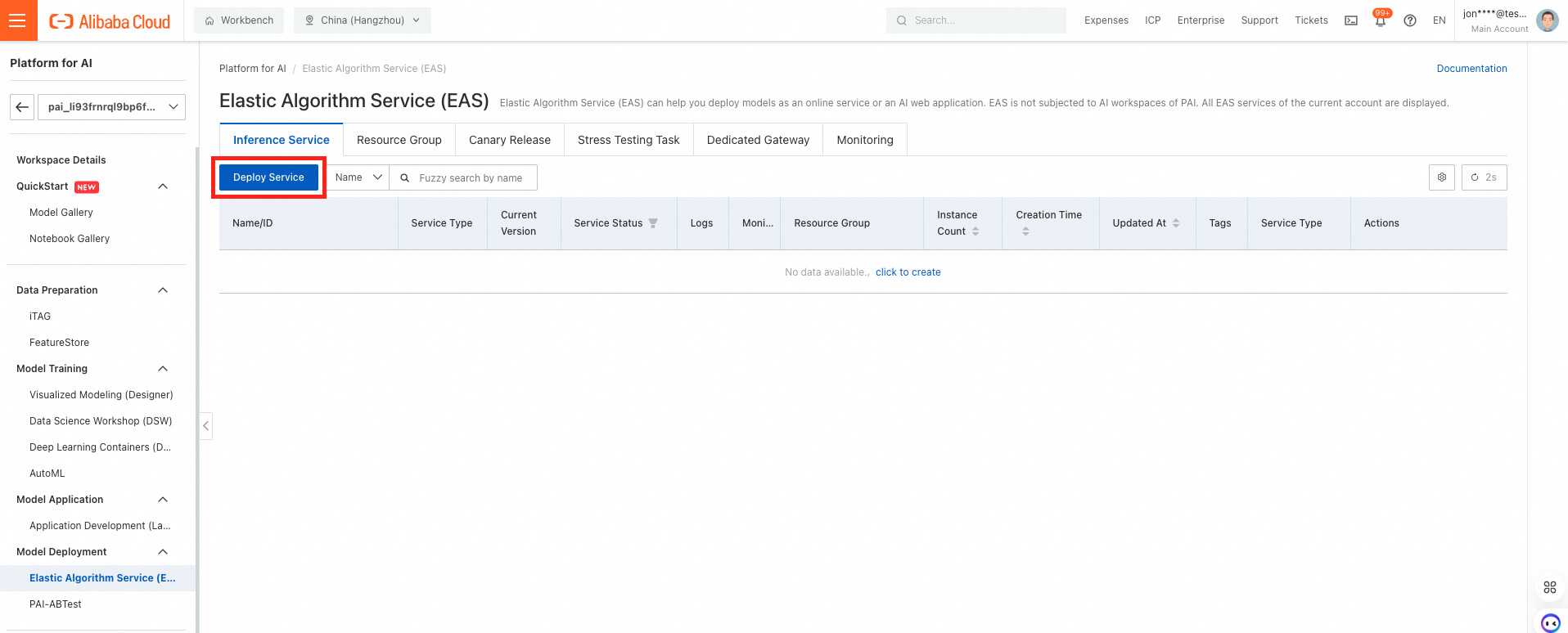Focus the top Search field
Viewport: 1568px width, 633px height.
click(976, 20)
